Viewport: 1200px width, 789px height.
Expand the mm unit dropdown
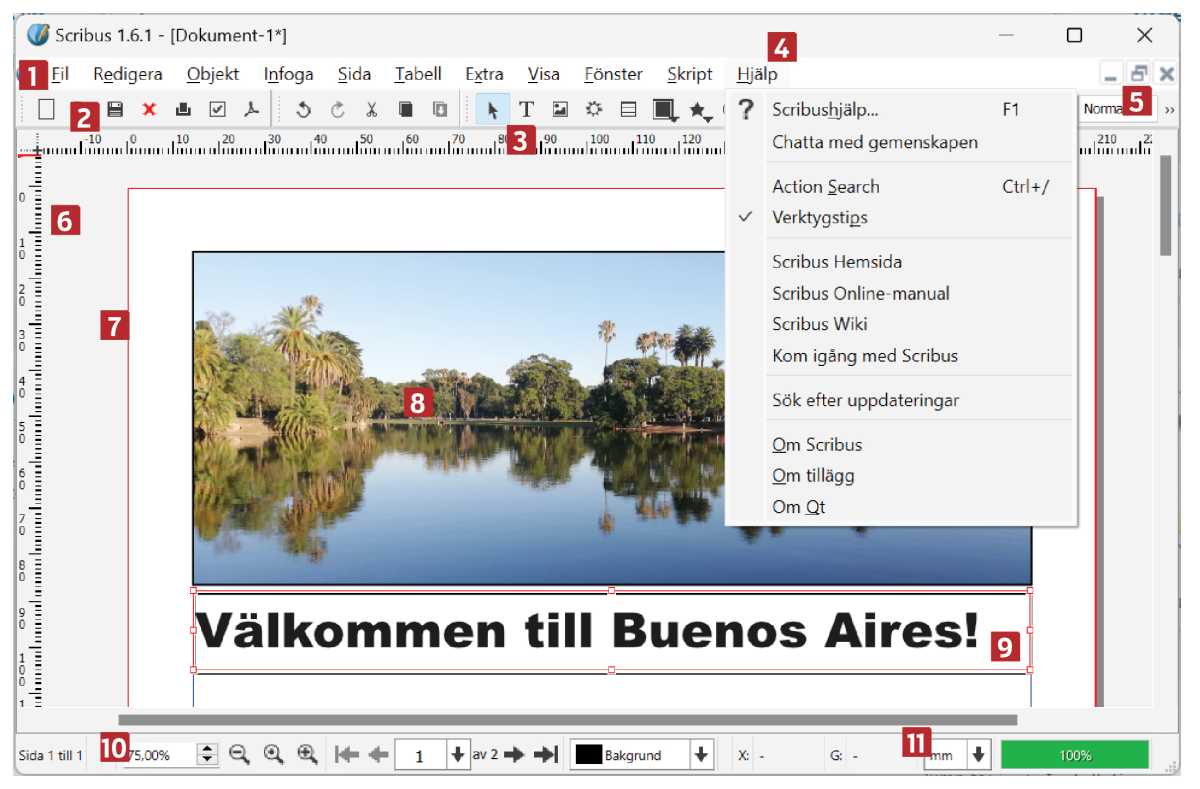point(978,755)
